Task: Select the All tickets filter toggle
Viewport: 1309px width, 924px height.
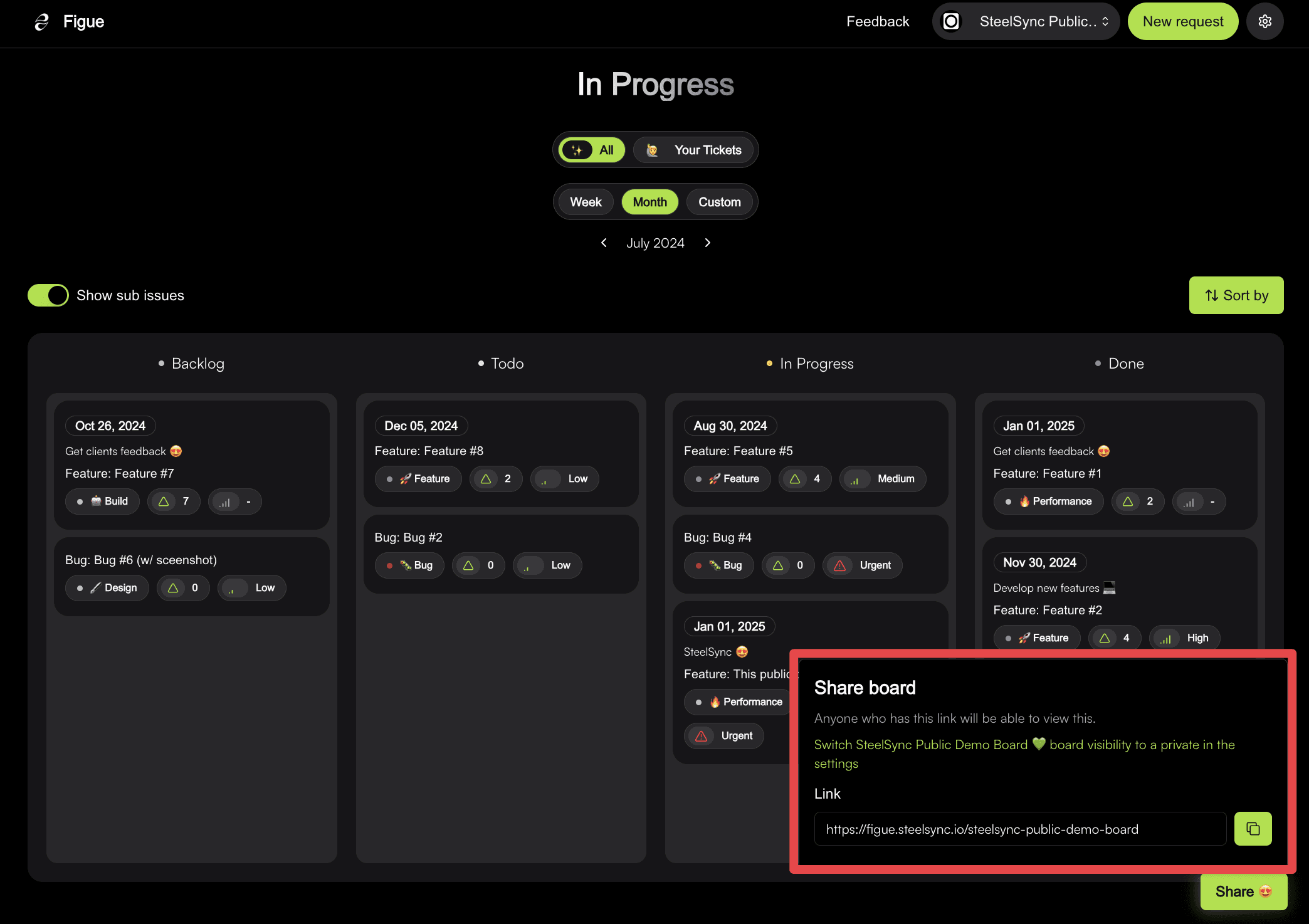Action: click(591, 150)
